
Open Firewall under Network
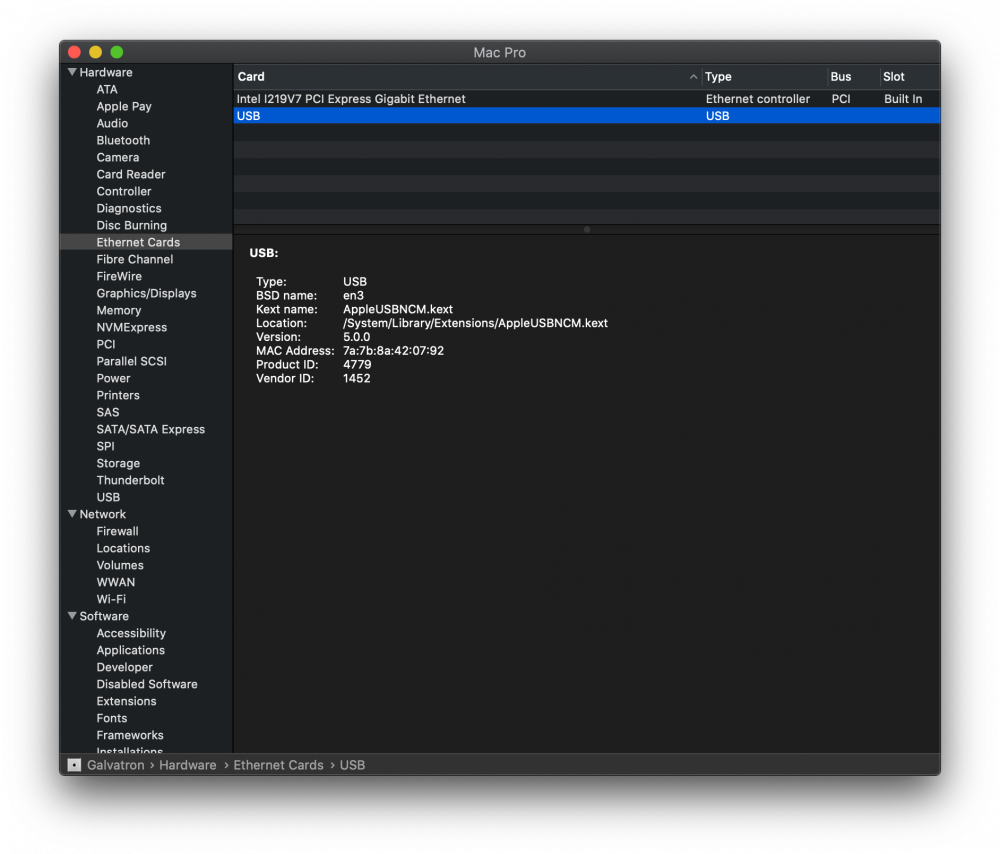(x=117, y=531)
